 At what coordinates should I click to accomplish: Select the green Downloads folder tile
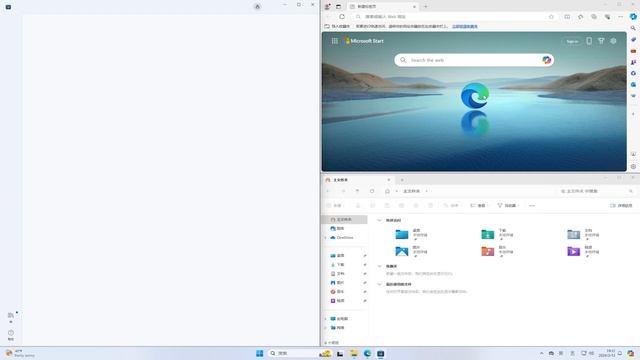497,233
